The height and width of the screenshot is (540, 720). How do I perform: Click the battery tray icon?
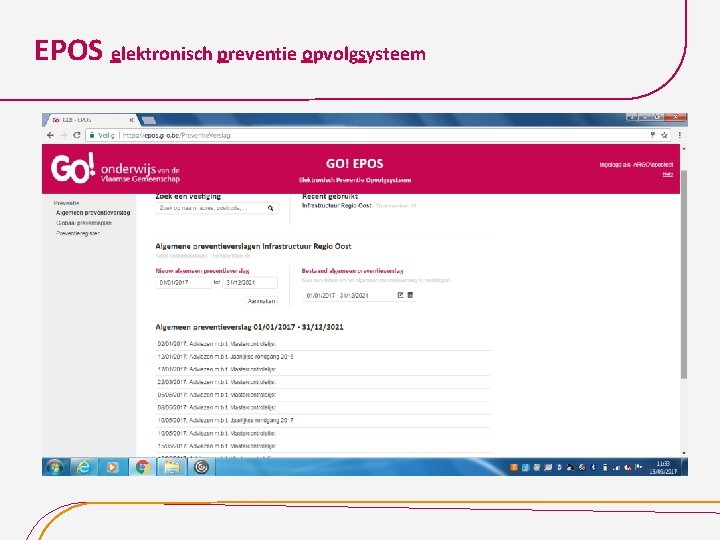605,467
